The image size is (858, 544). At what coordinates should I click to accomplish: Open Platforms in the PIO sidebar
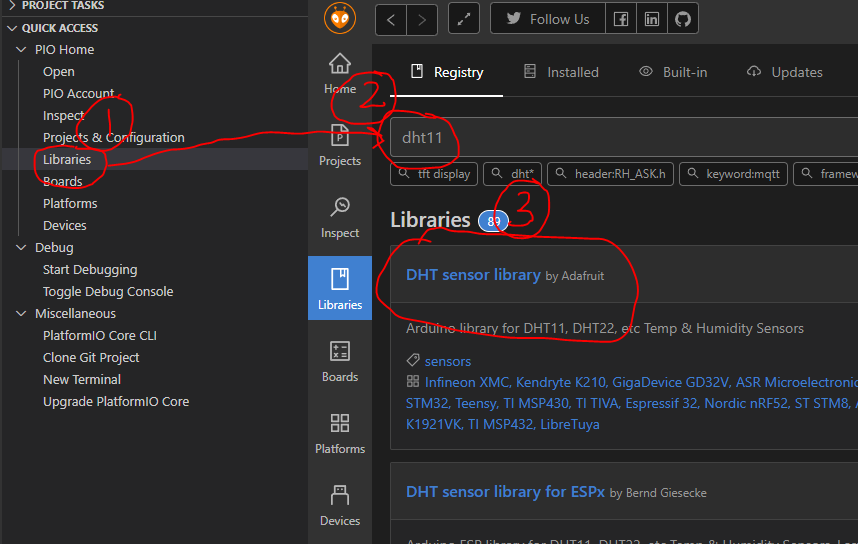tap(340, 433)
